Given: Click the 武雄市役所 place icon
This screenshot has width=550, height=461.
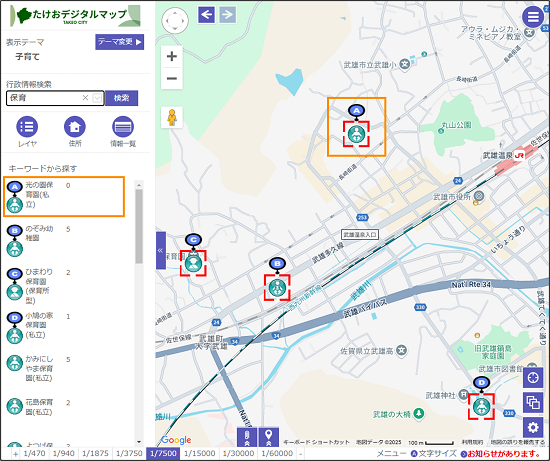Looking at the screenshot, I should click(479, 196).
